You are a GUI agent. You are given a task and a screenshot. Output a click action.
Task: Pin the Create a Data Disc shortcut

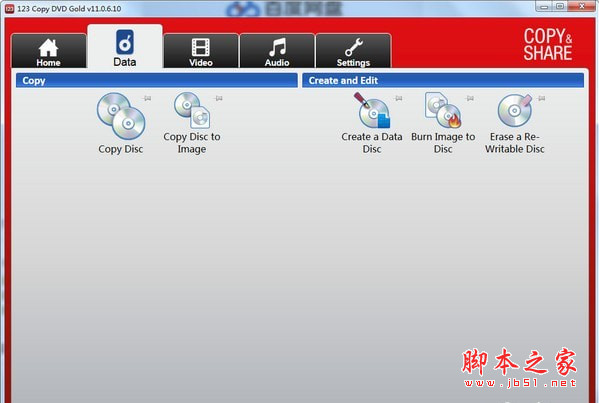[398, 99]
